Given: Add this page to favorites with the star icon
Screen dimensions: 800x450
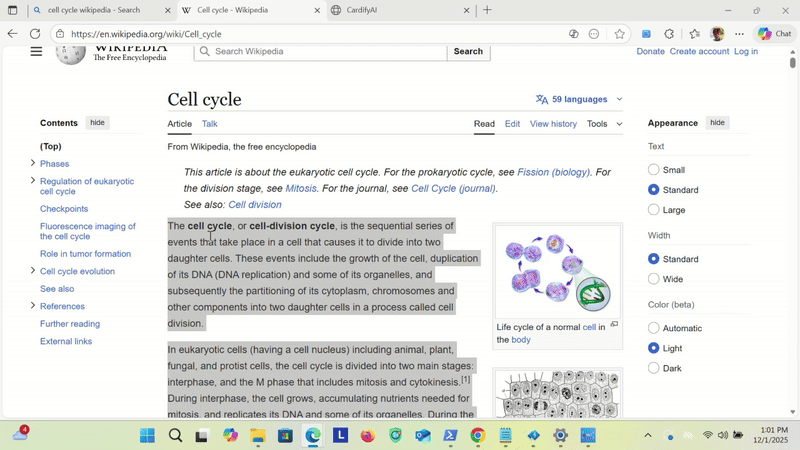Looking at the screenshot, I should click(619, 34).
